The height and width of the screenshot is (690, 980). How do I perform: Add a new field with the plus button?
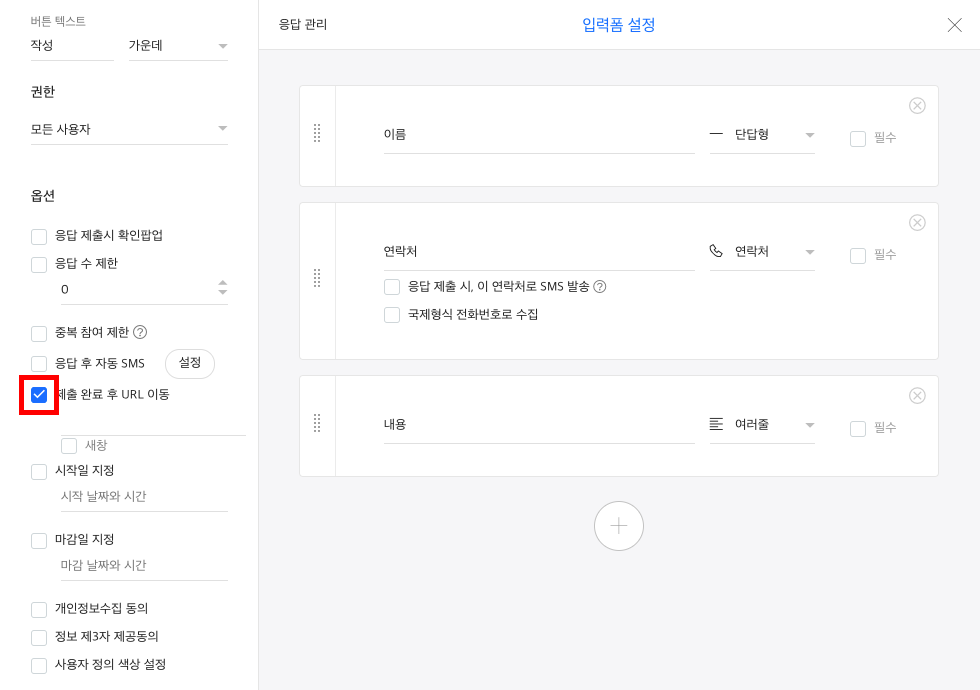pyautogui.click(x=619, y=526)
